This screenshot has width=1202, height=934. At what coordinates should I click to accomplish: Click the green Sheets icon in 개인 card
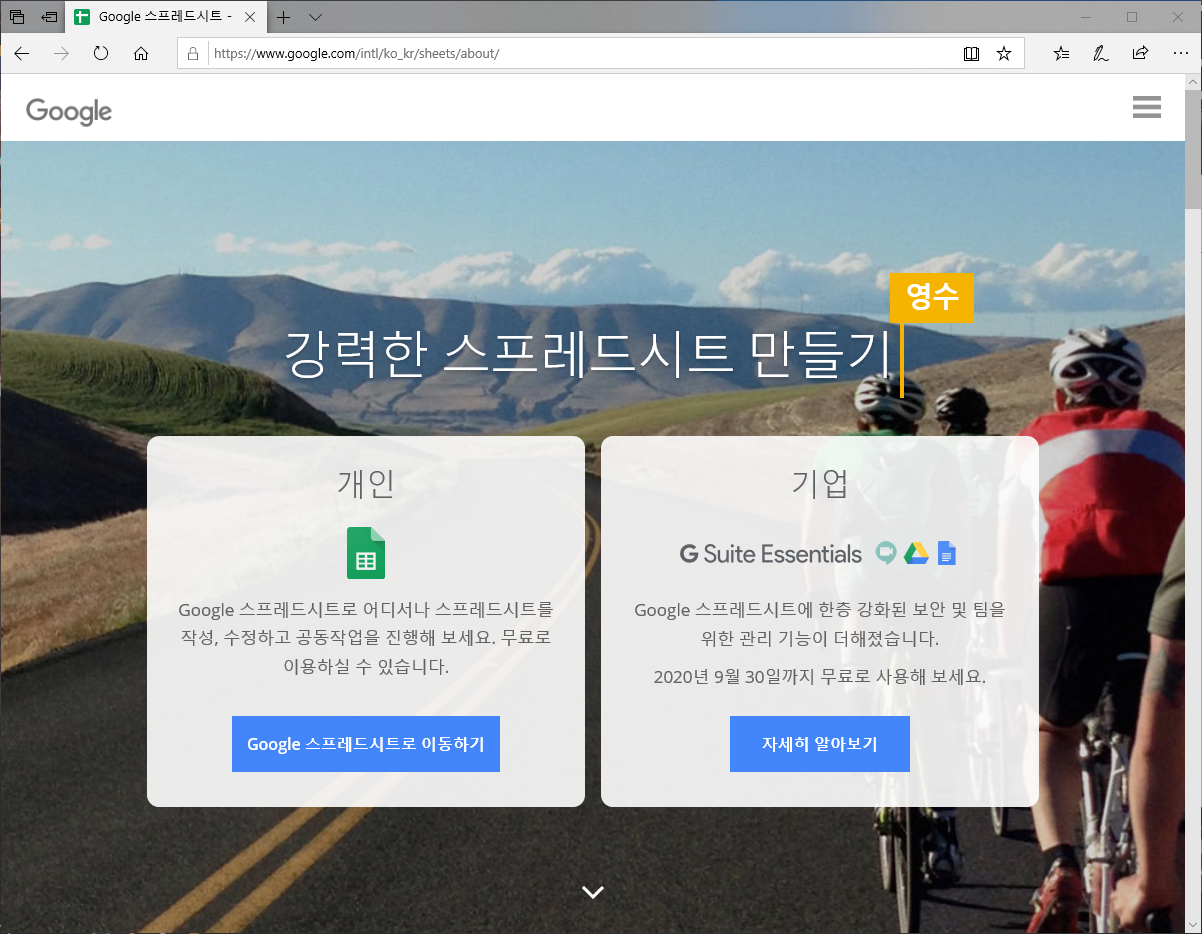(366, 553)
